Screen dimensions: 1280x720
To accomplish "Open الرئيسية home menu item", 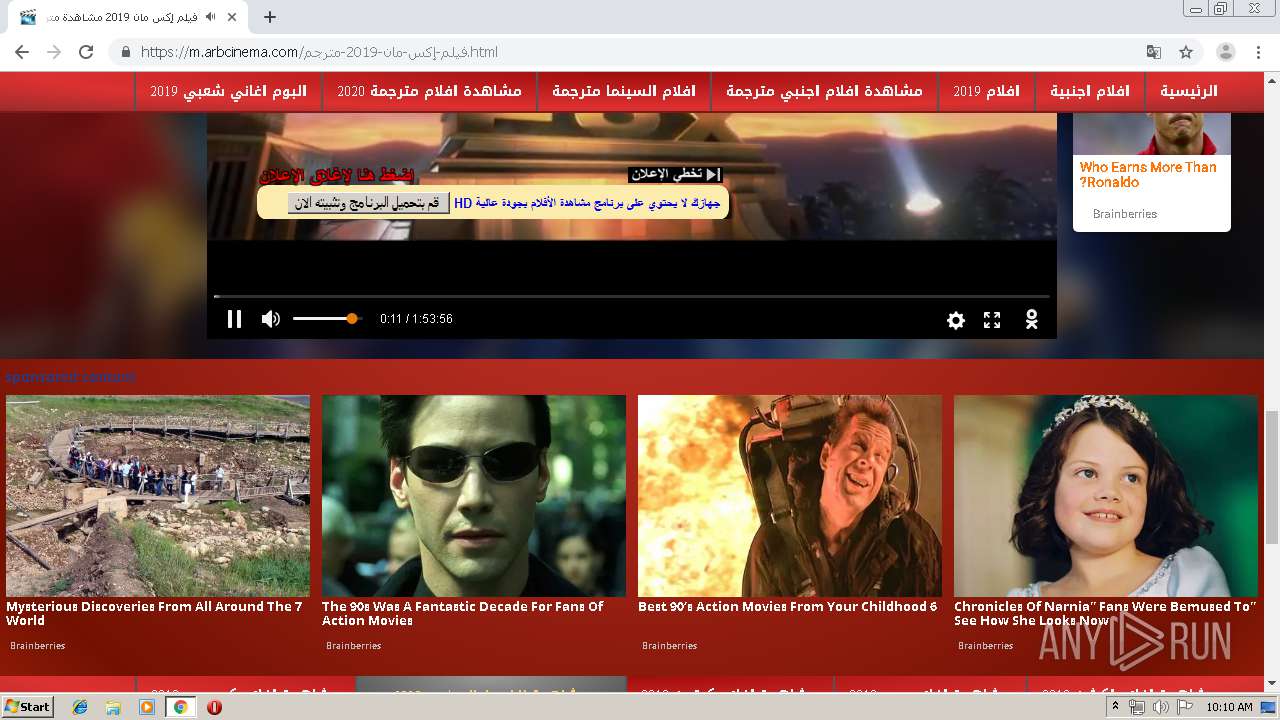I will click(x=1189, y=91).
